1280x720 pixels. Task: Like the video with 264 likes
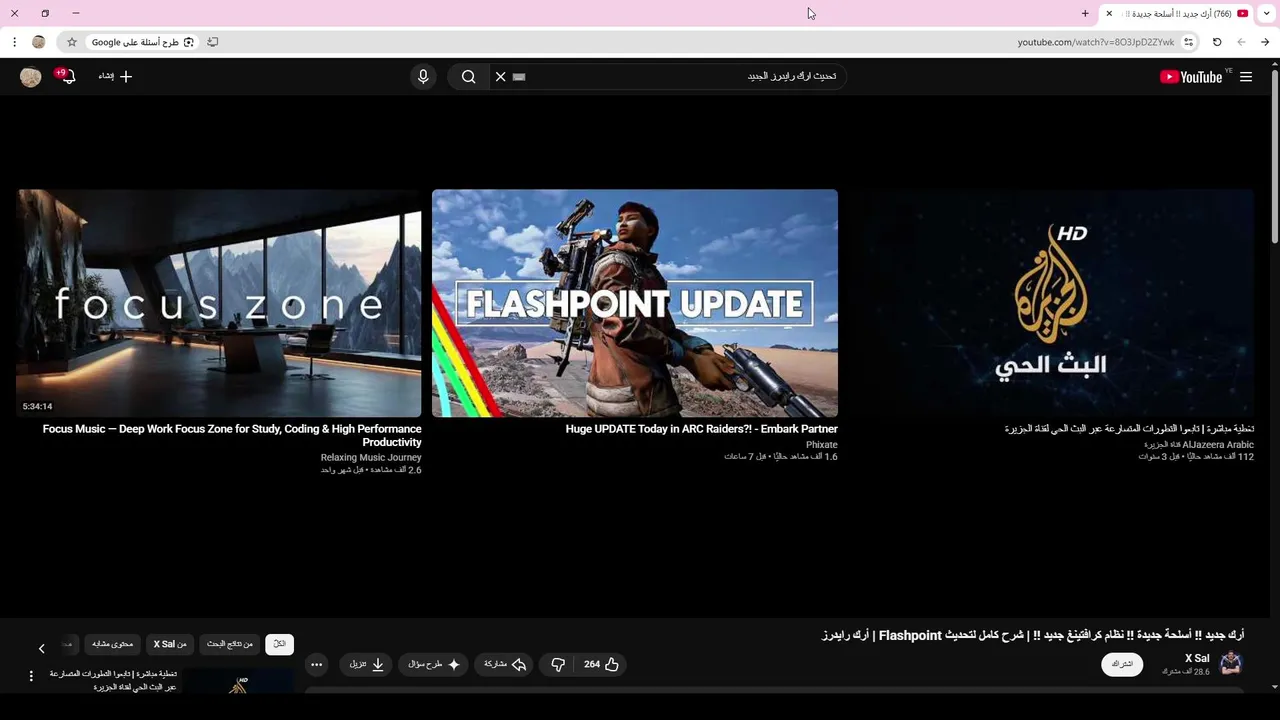pyautogui.click(x=602, y=664)
